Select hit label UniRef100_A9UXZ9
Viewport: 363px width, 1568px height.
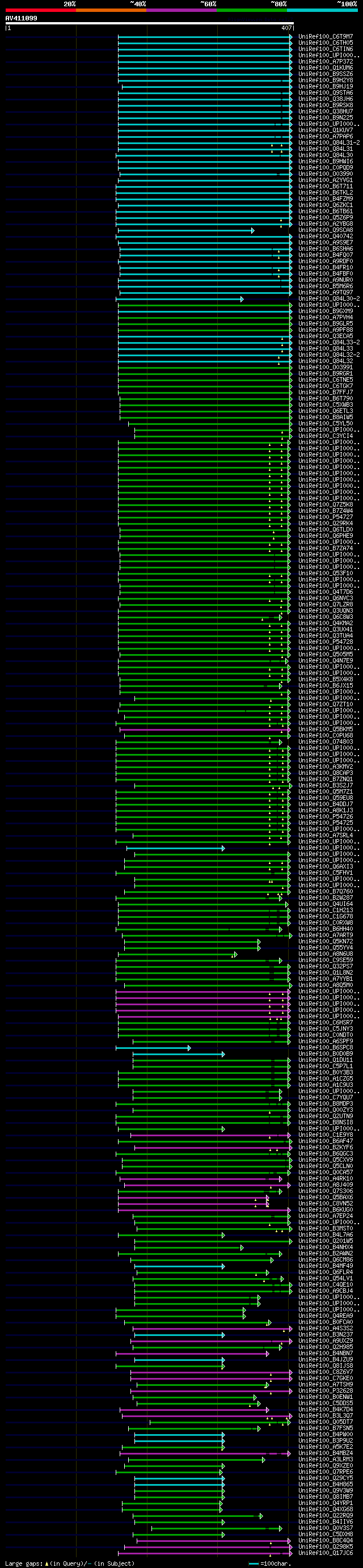(x=325, y=1341)
